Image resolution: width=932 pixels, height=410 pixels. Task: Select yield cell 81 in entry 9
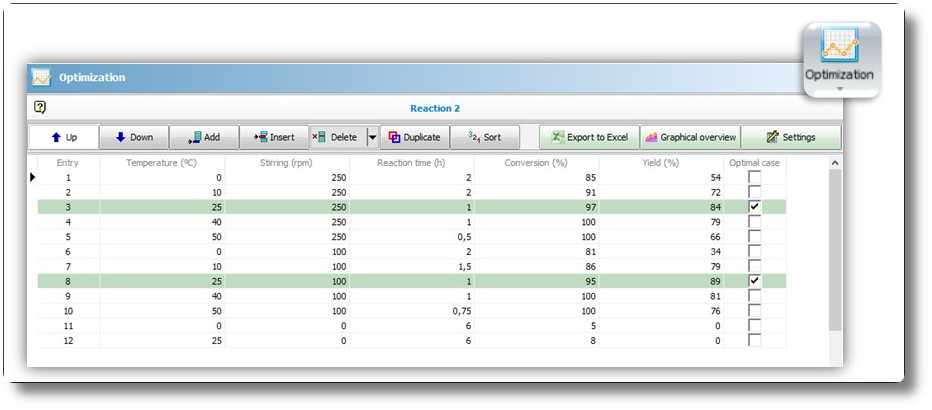click(x=662, y=295)
